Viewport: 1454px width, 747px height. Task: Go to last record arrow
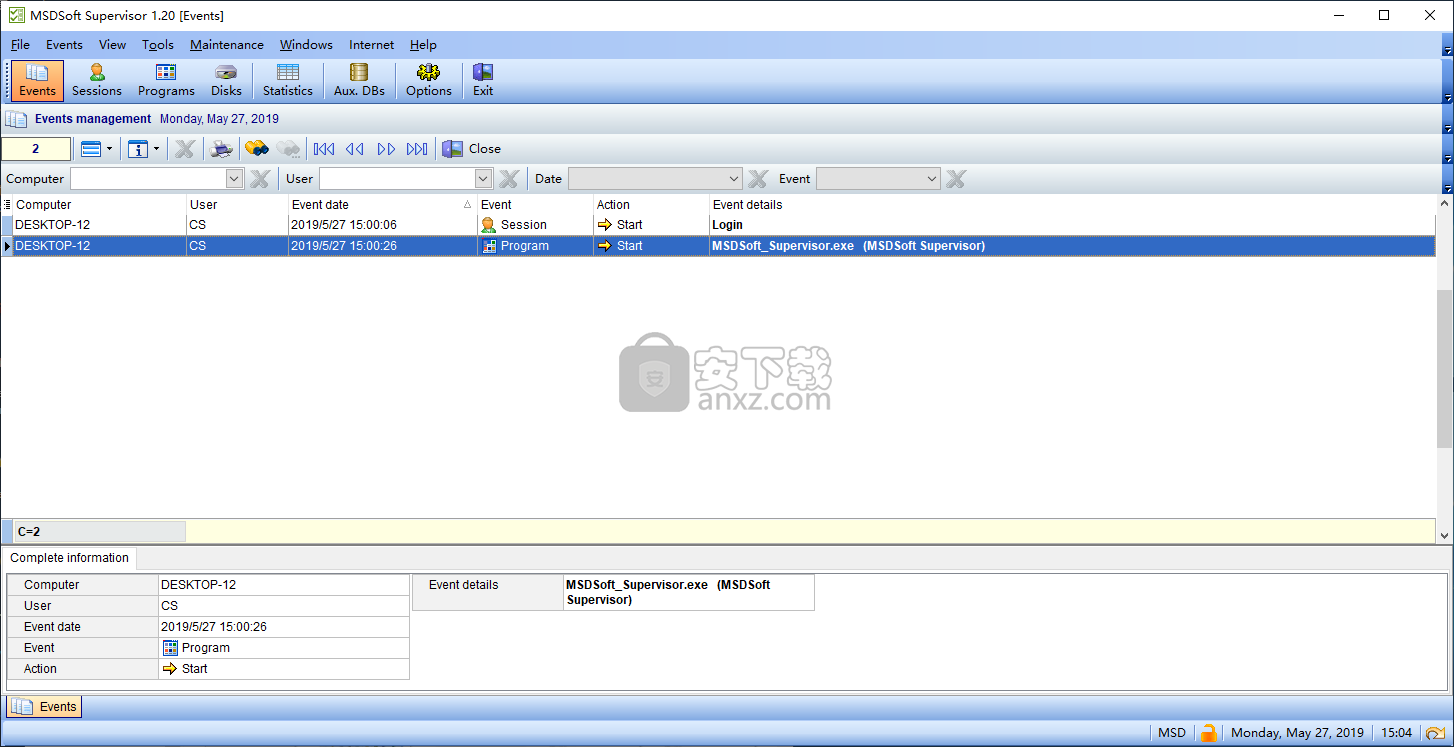(x=417, y=149)
